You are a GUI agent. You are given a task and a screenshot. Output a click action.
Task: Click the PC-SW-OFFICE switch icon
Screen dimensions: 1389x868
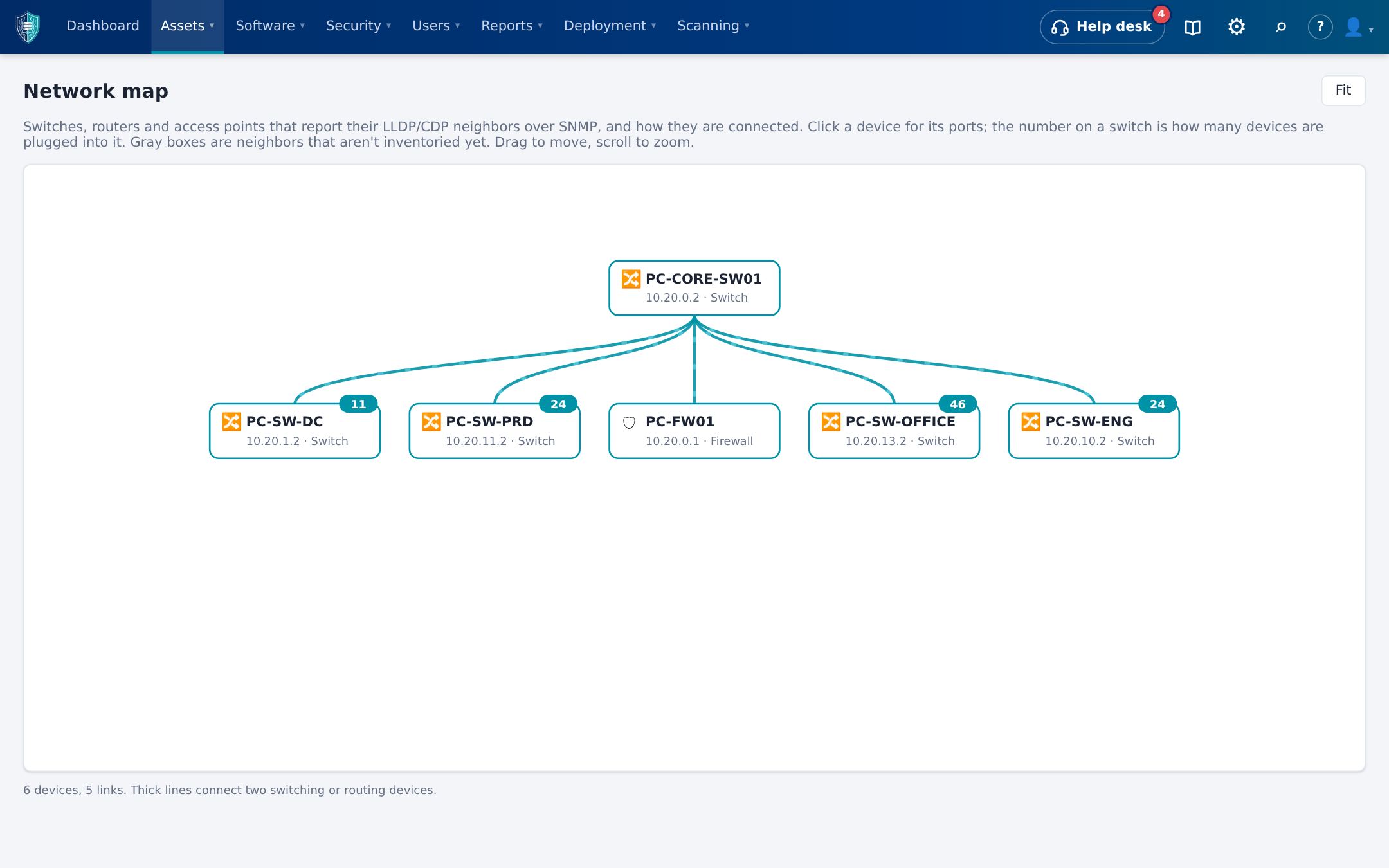831,422
